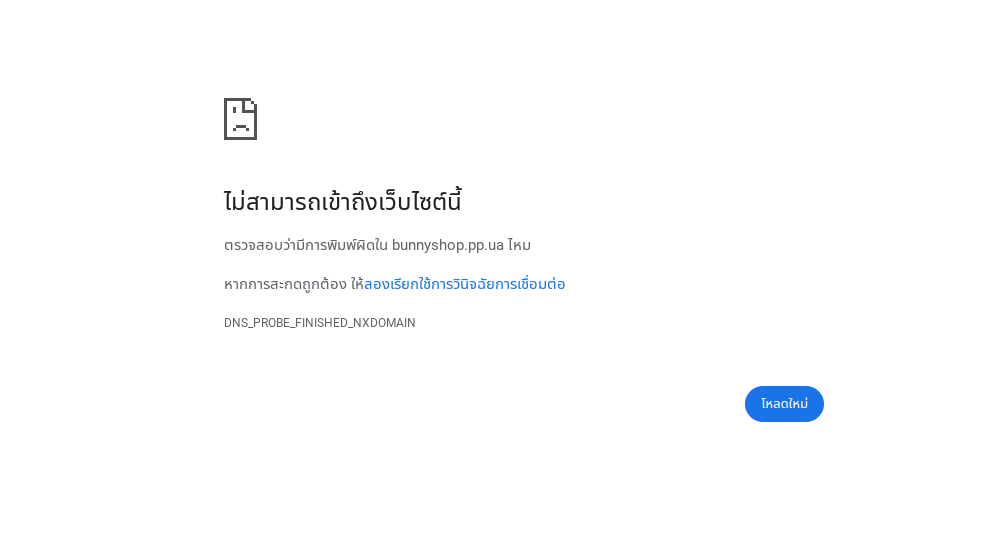Click the word เว็บไซต์นี้ in the heading
The width and height of the screenshot is (1004, 554).
419,202
